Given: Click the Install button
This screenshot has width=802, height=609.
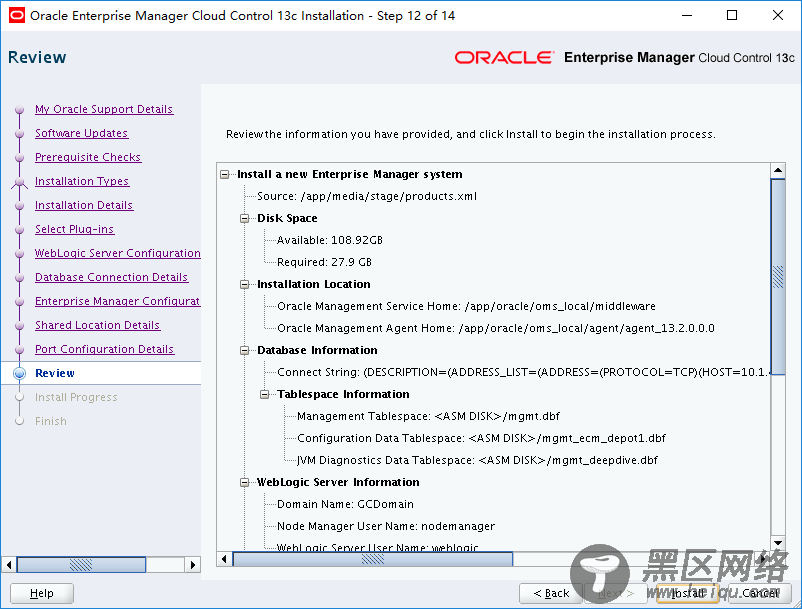Looking at the screenshot, I should click(688, 593).
